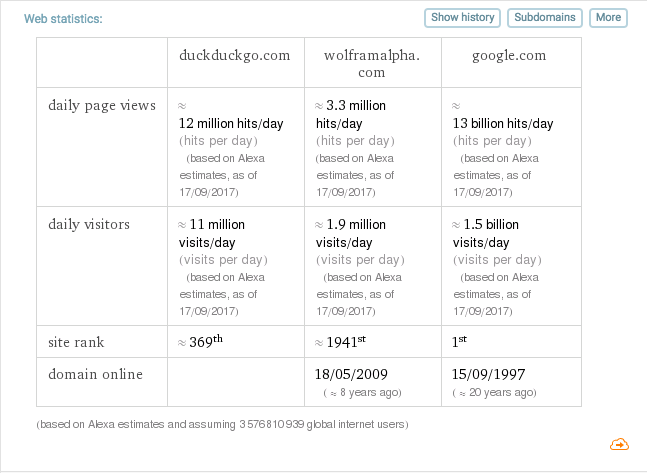Click the 13 billion hits/day value
This screenshot has height=473, width=647.
(502, 123)
